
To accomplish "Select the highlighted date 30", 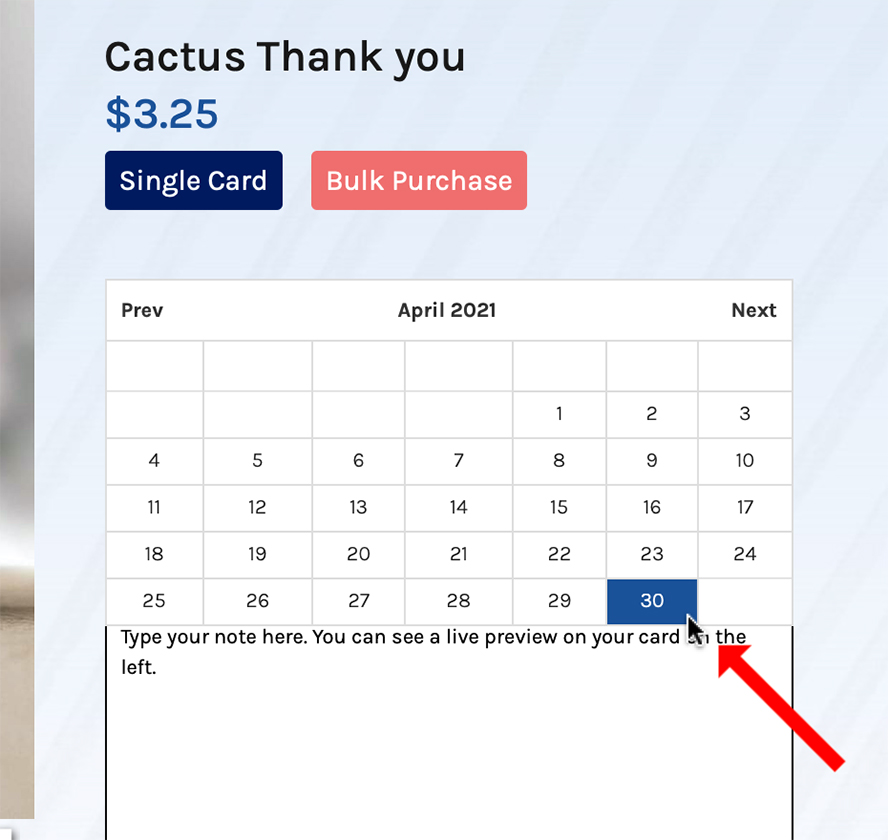I will point(652,601).
